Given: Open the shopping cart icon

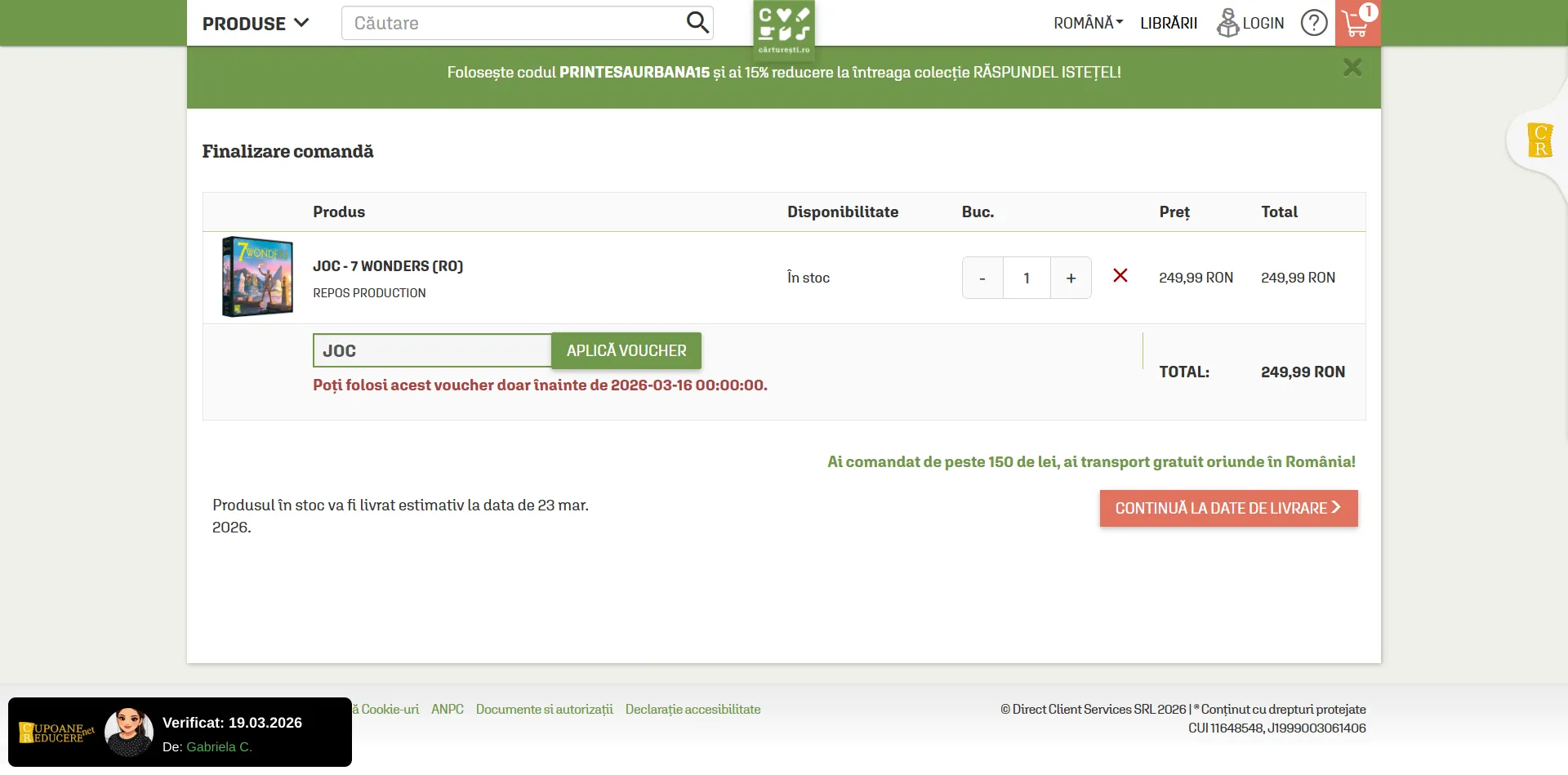Looking at the screenshot, I should click(1356, 24).
